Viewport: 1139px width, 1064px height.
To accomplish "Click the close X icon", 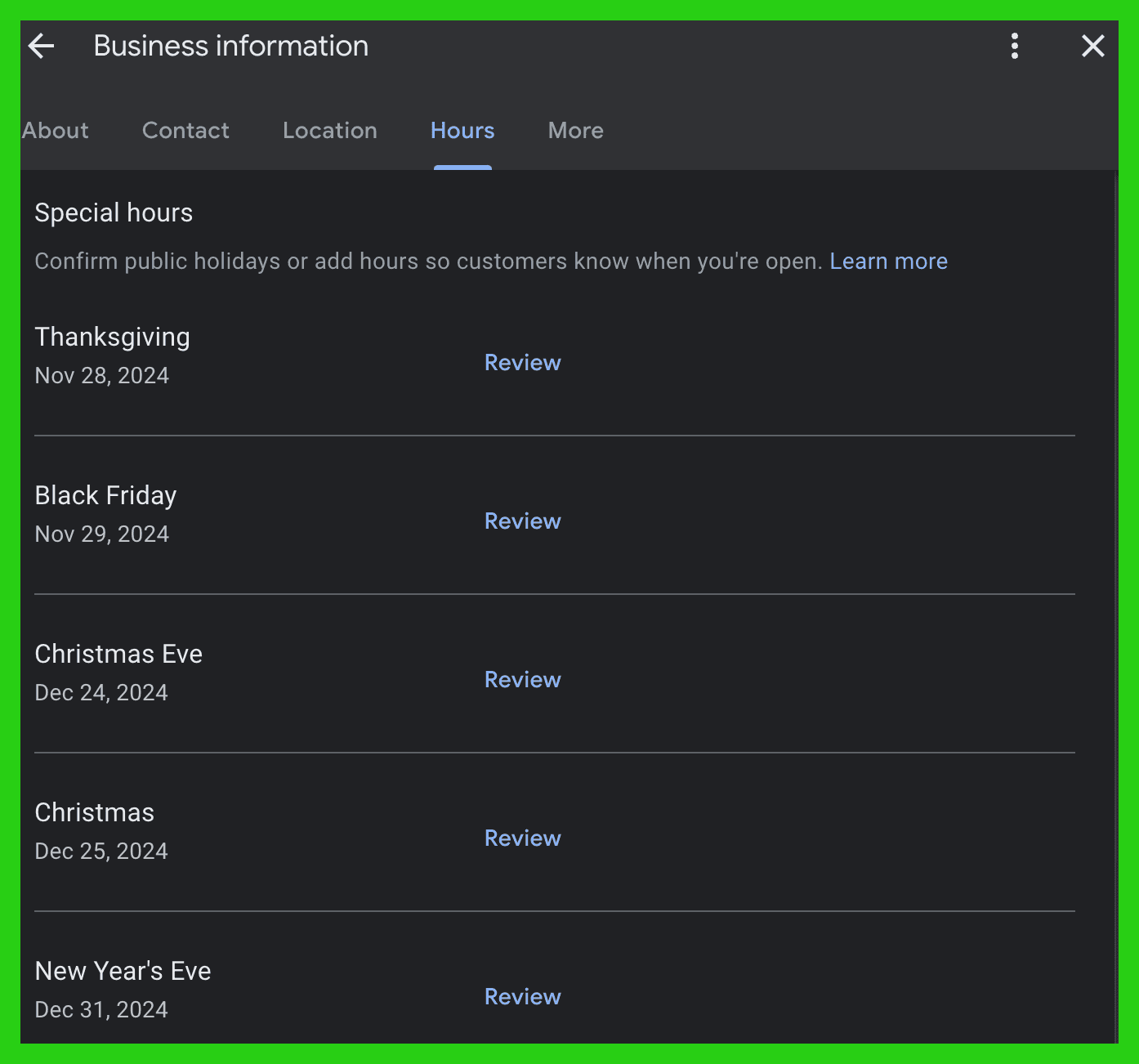I will (1092, 46).
